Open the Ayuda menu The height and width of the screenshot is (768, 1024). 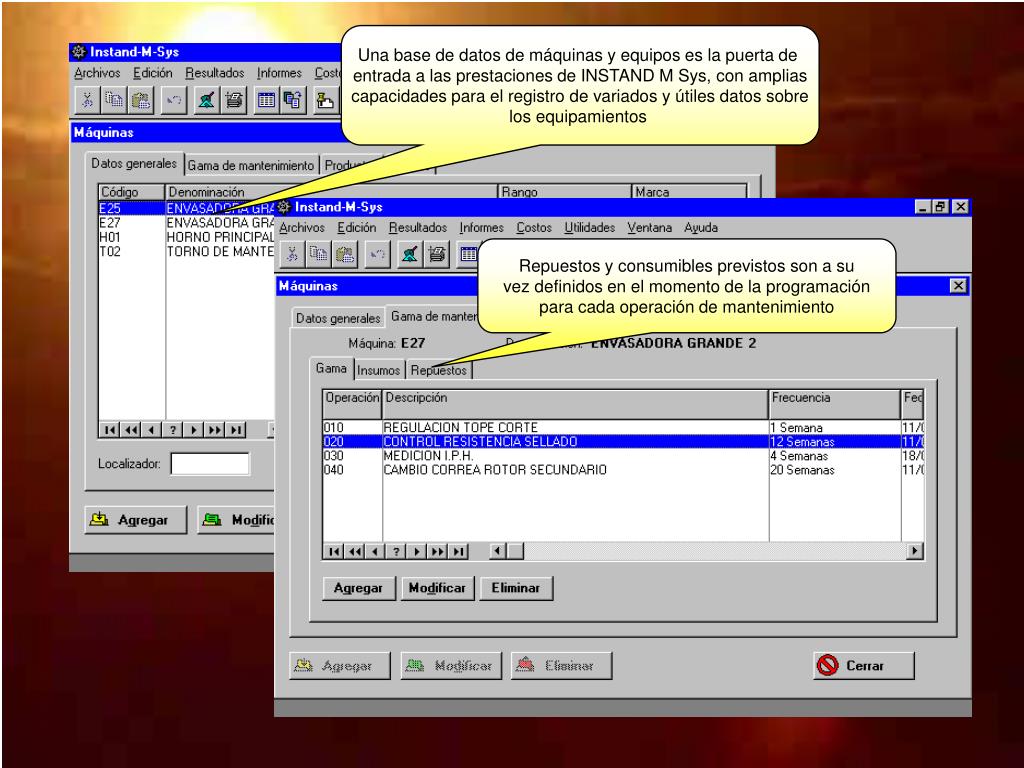click(701, 227)
